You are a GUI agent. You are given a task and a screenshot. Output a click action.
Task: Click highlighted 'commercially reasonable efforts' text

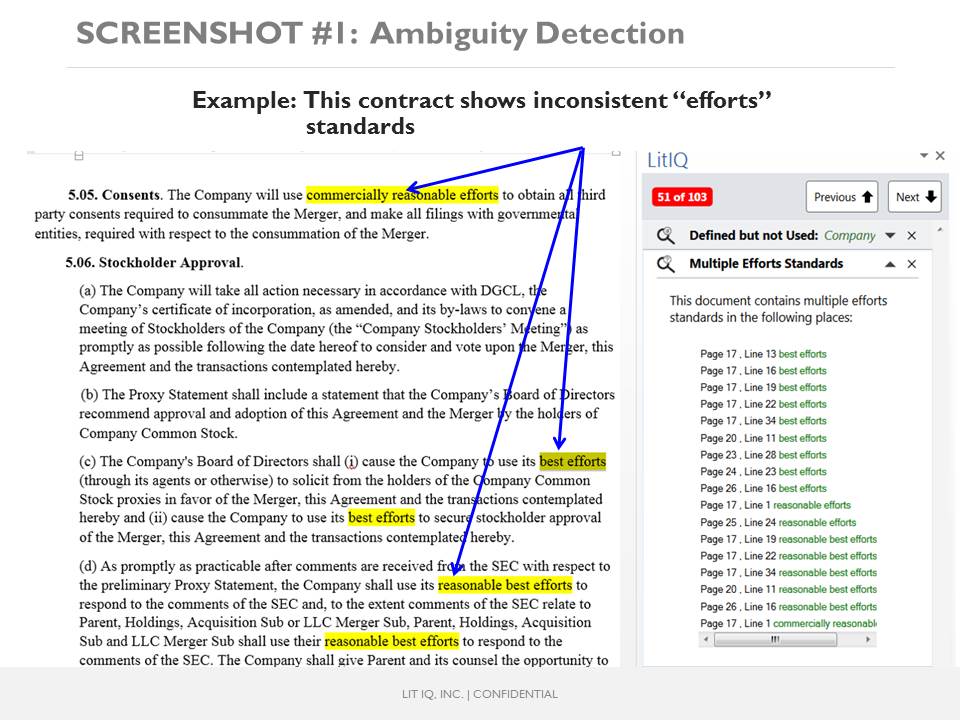(x=402, y=195)
